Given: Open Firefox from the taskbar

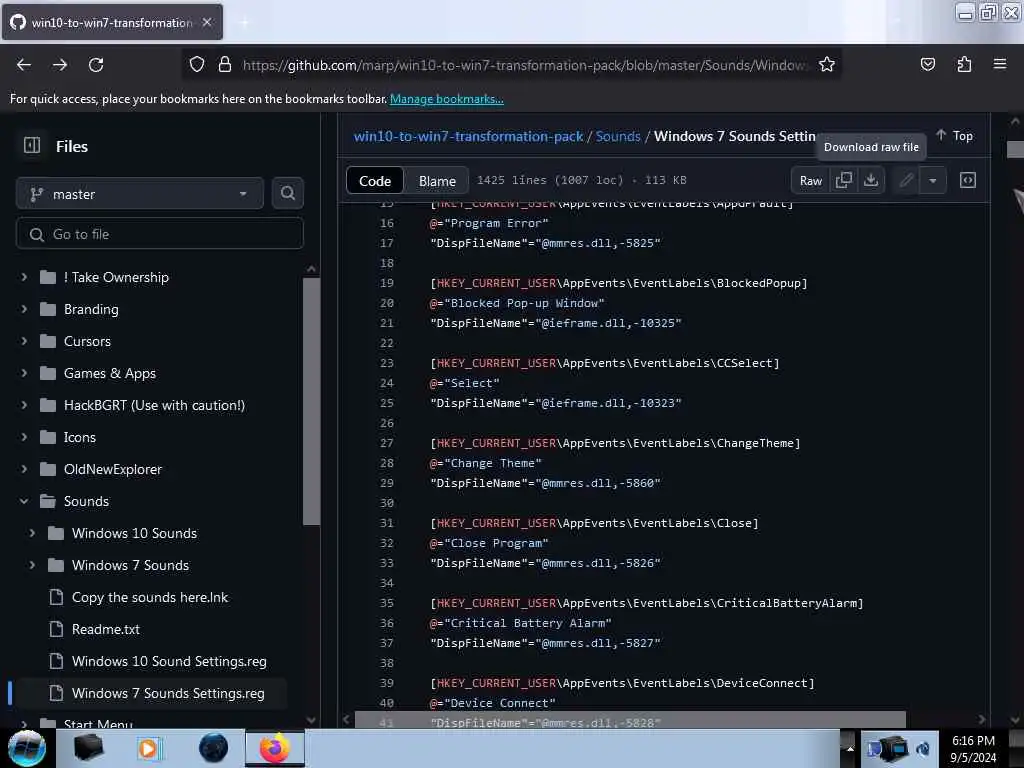Looking at the screenshot, I should [274, 748].
